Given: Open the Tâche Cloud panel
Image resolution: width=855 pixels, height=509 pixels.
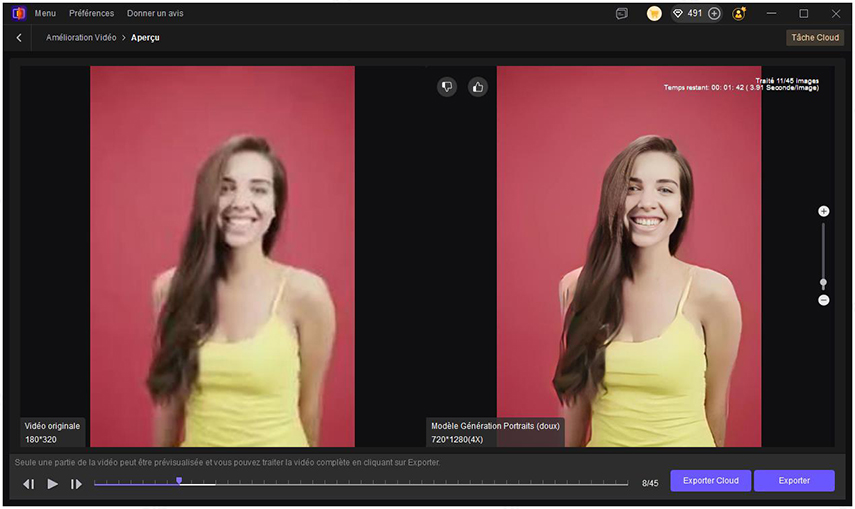Looking at the screenshot, I should 815,38.
